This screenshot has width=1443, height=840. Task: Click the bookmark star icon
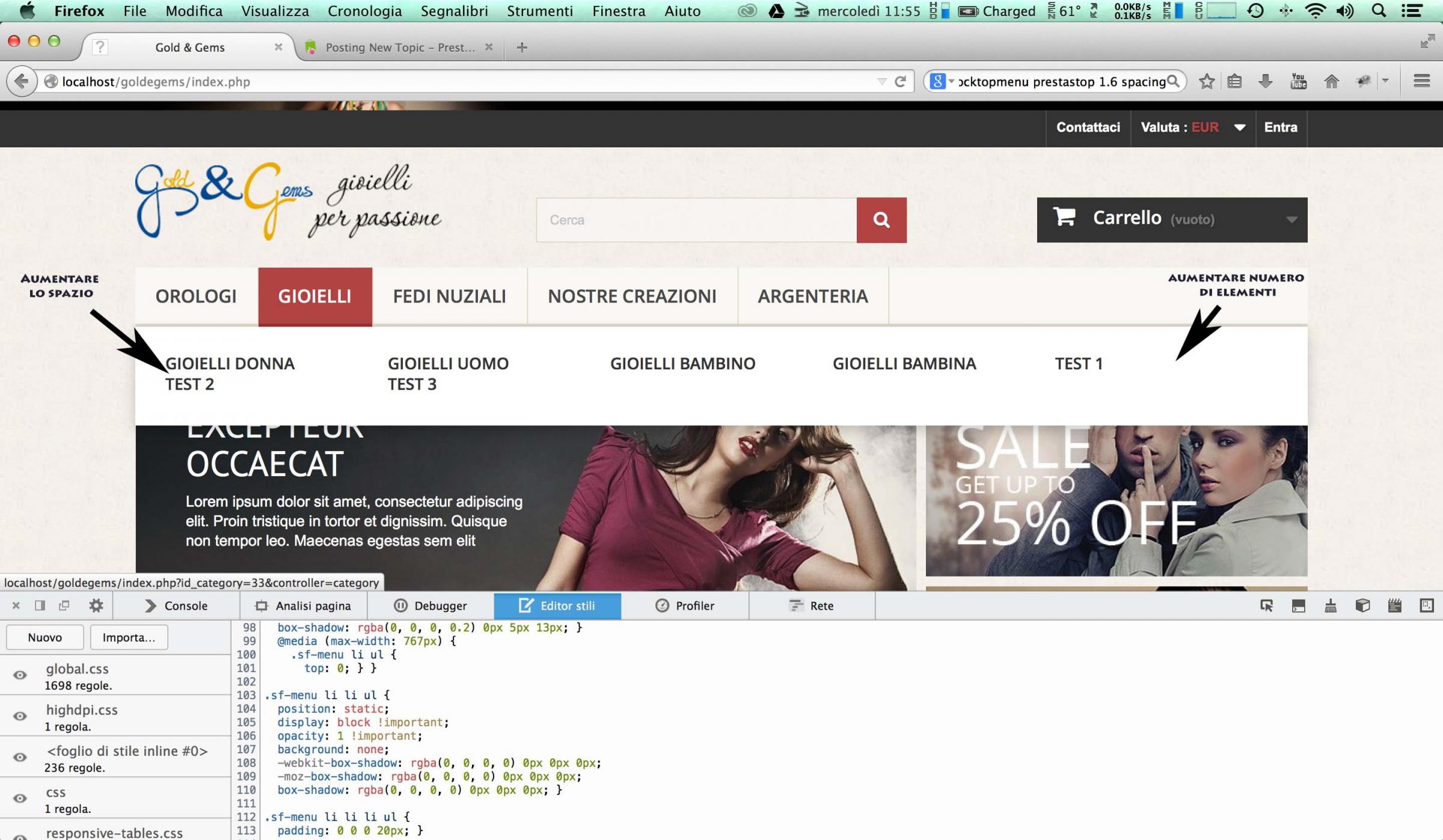[1206, 81]
